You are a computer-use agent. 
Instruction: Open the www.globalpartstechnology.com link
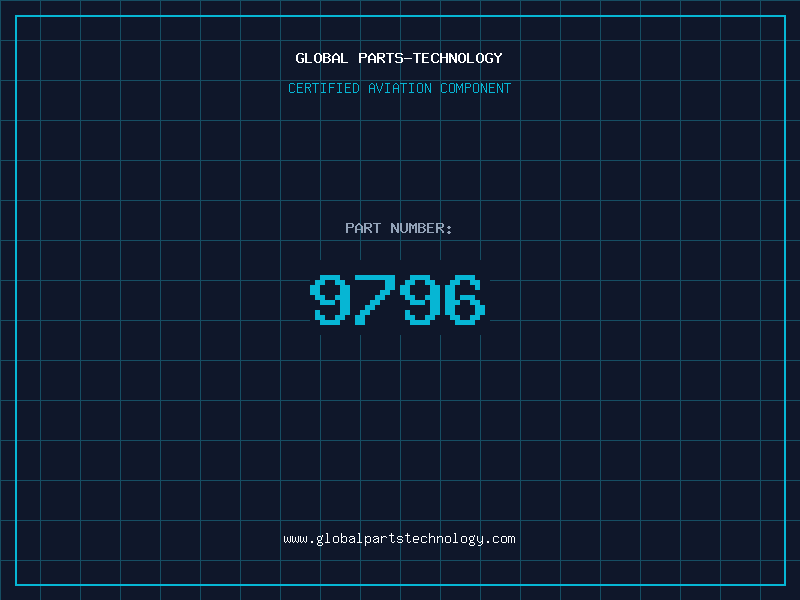399,539
